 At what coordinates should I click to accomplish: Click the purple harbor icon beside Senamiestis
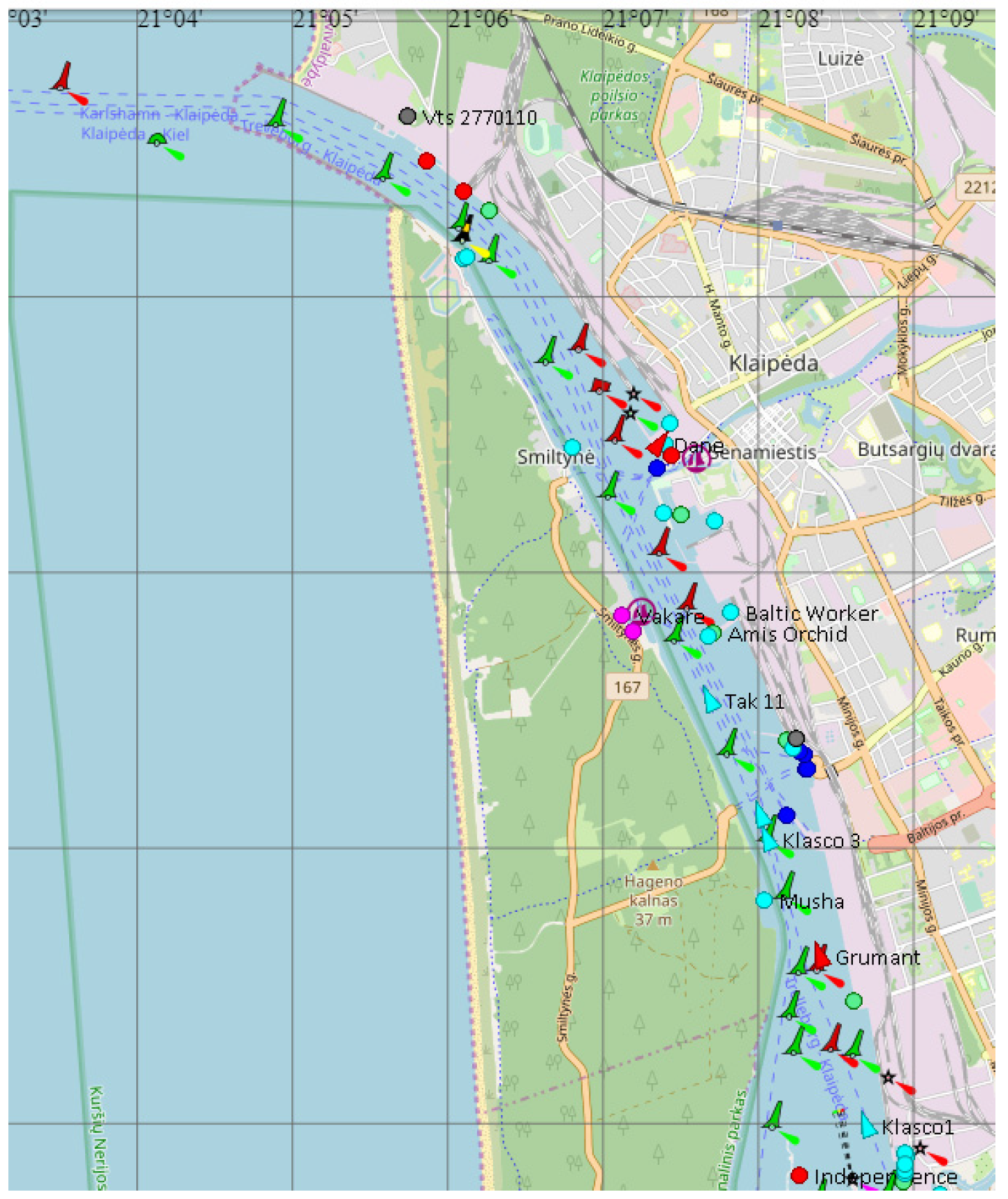pos(696,458)
